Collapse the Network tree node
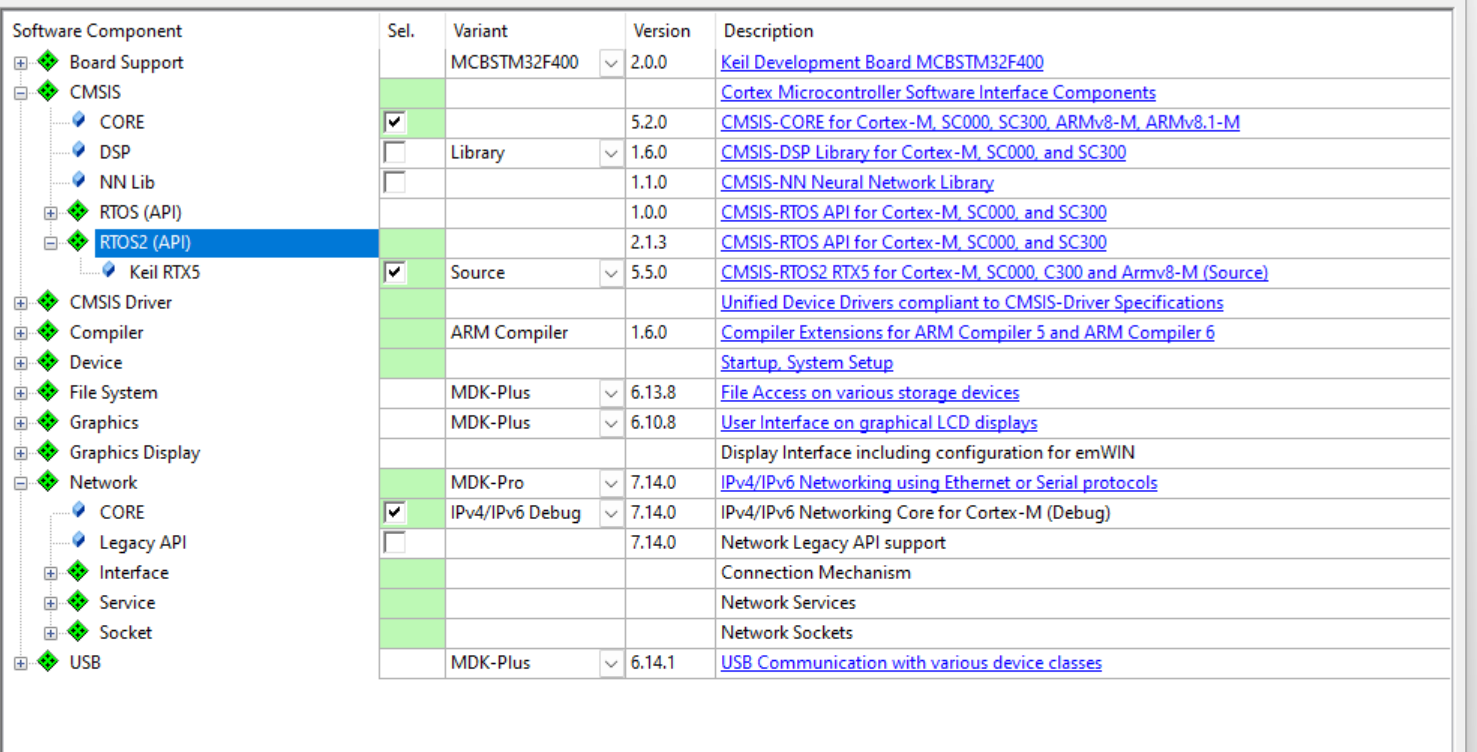This screenshot has width=1477, height=752. (x=21, y=483)
